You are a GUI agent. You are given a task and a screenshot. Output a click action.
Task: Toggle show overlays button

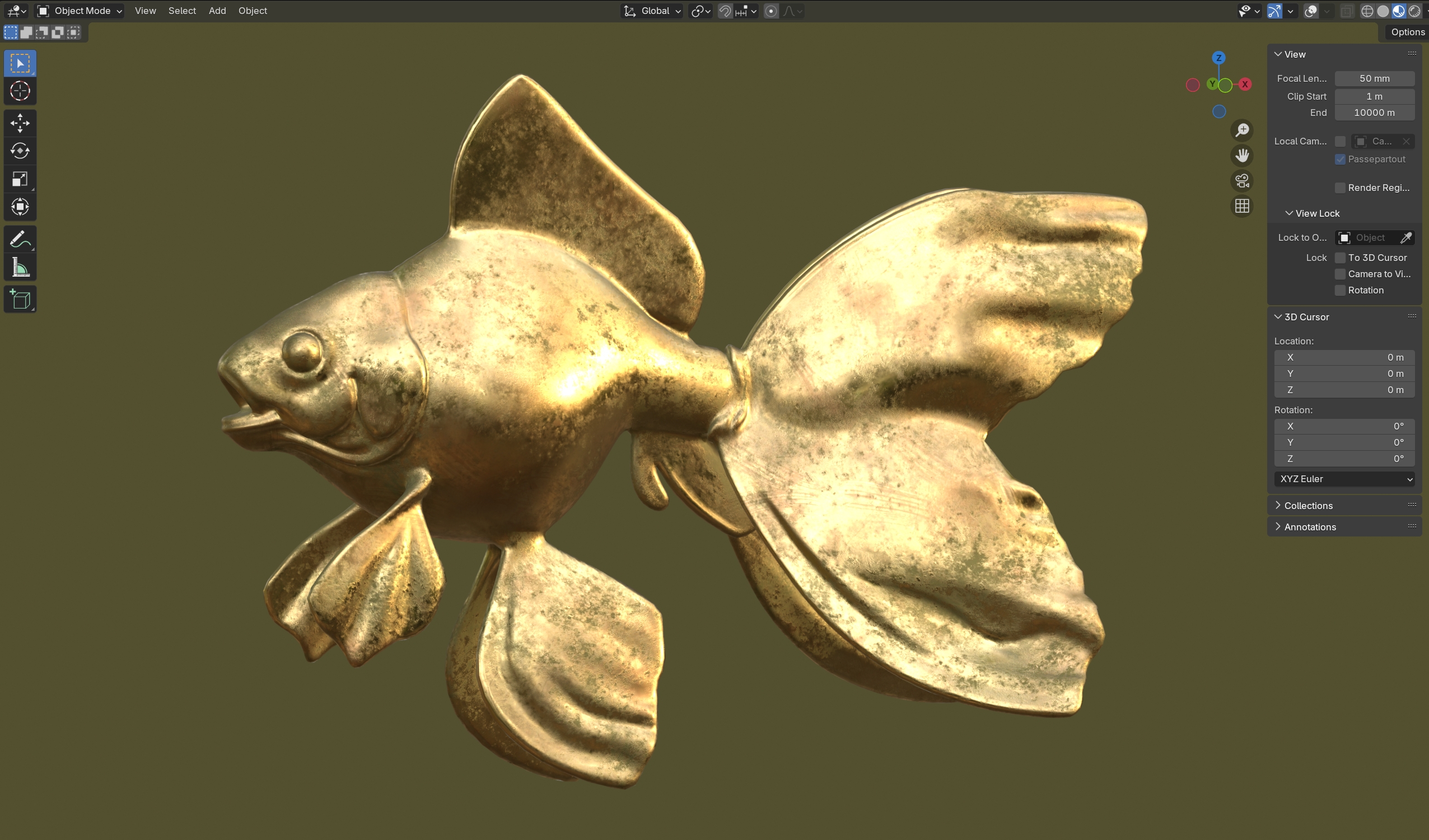click(x=1310, y=11)
